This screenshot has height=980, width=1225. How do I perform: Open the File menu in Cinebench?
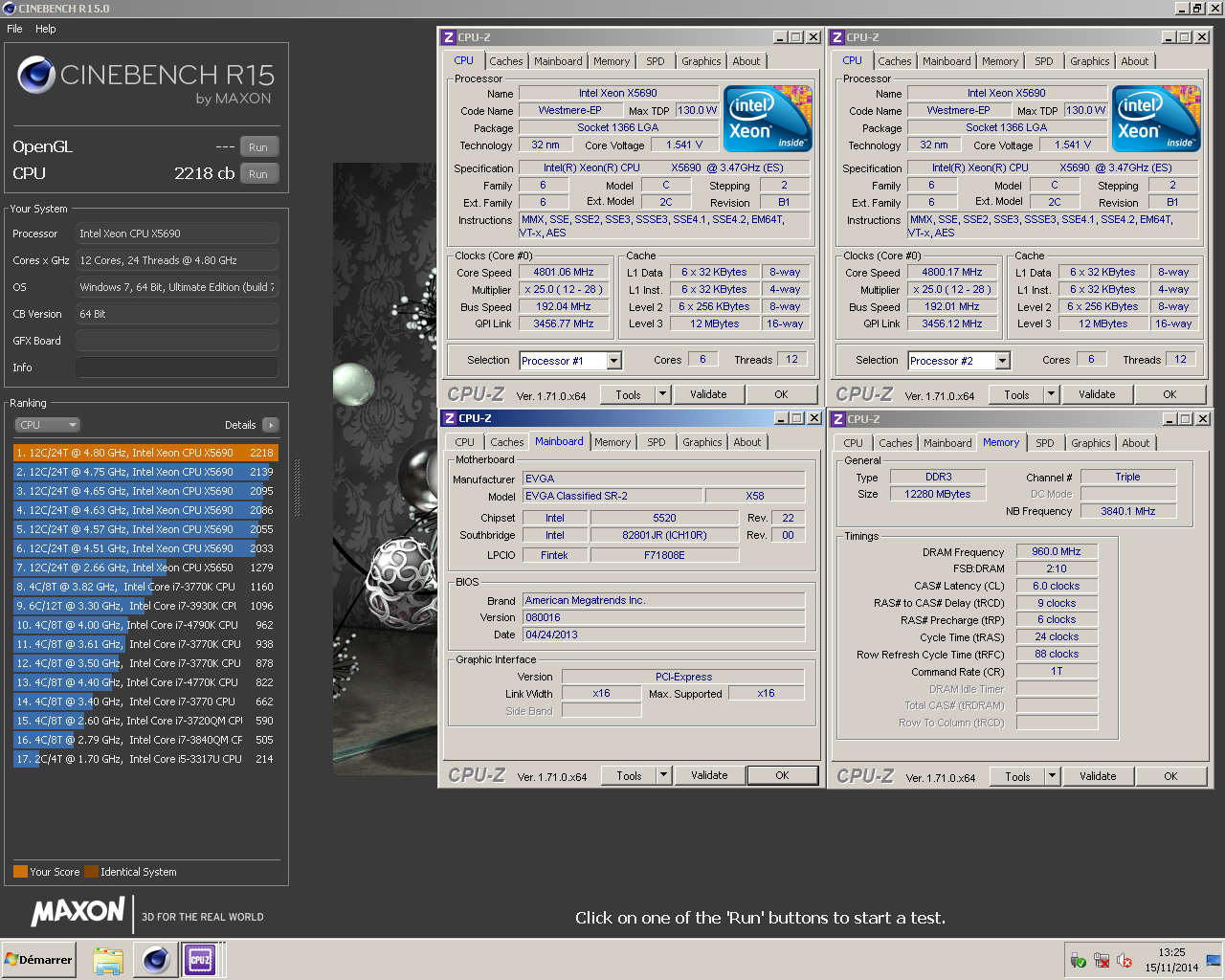14,29
